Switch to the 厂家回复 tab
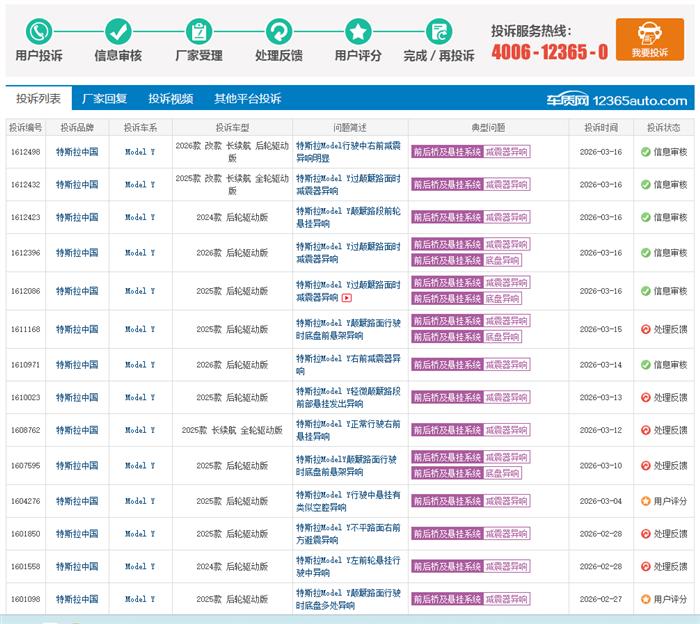The image size is (700, 624). point(104,99)
